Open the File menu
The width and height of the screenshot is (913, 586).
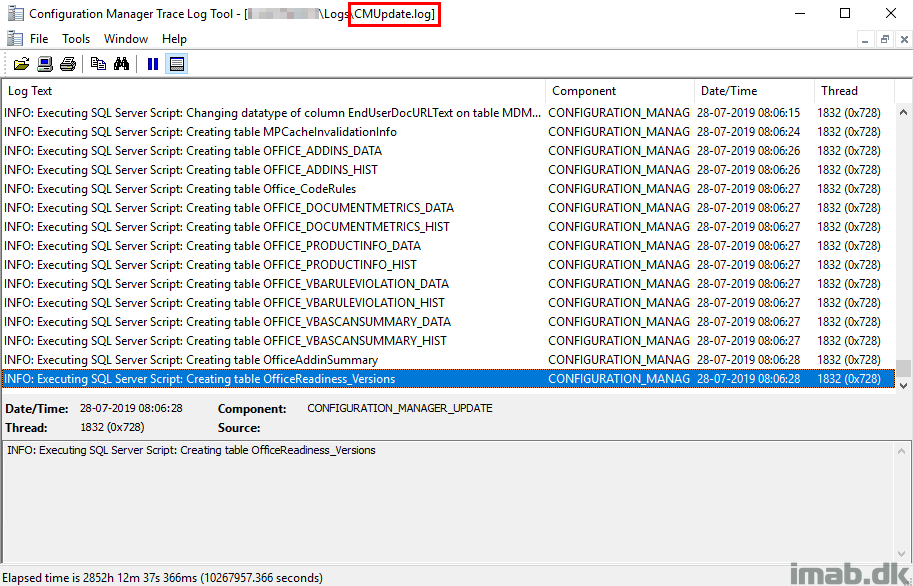[39, 39]
